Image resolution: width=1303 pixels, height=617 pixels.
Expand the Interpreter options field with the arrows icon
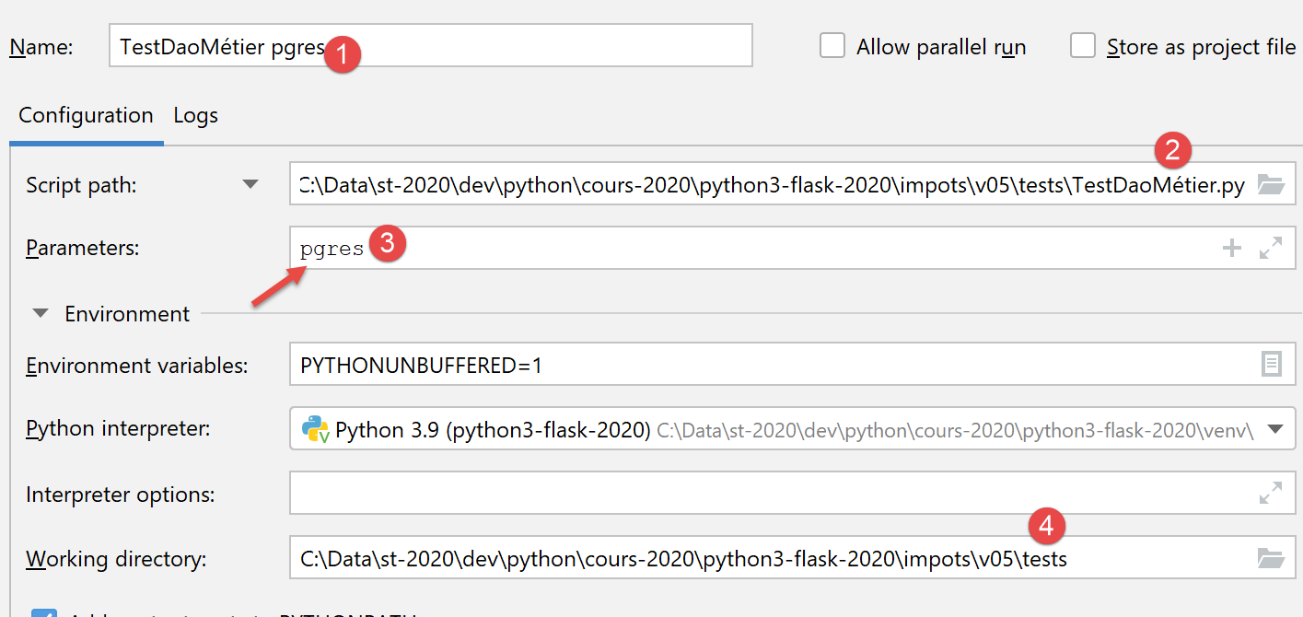(x=1271, y=493)
